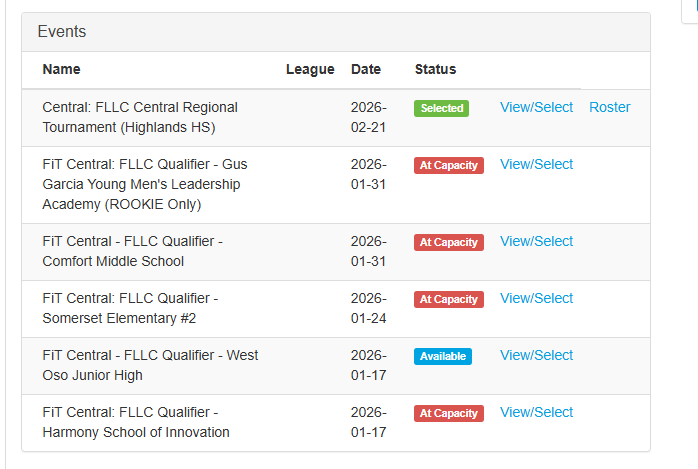Image resolution: width=698 pixels, height=469 pixels.
Task: Click At Capacity badge for Somerset Elementary #2
Action: point(448,299)
